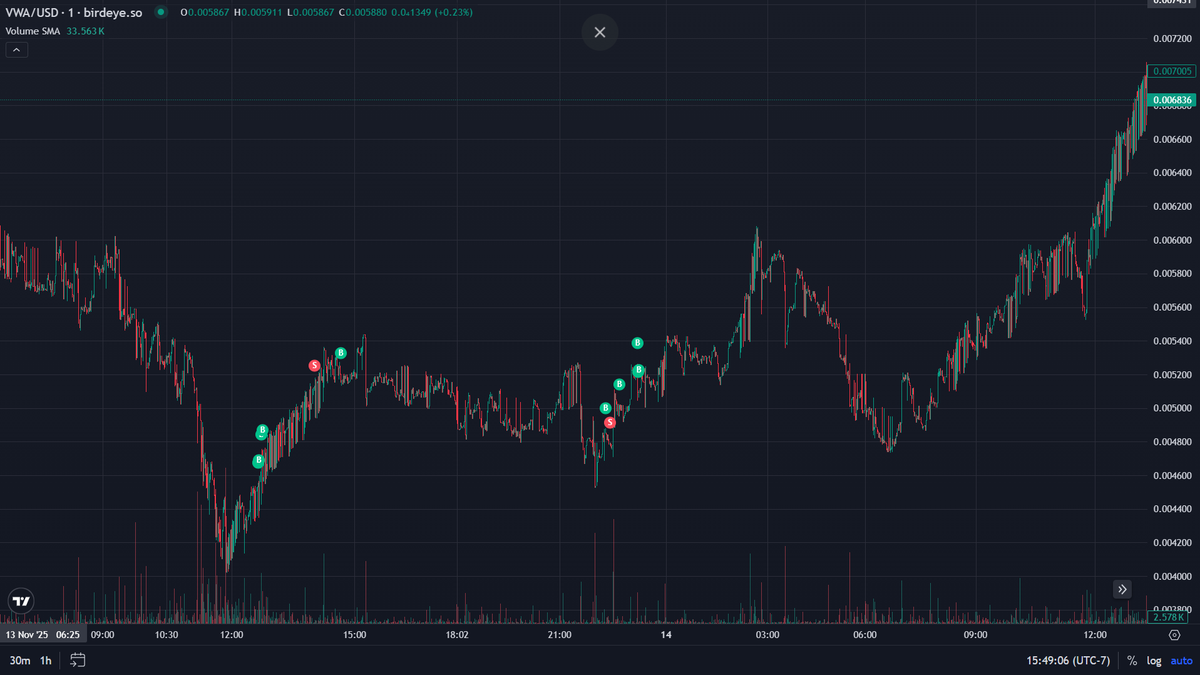1200x675 pixels.
Task: Click the 0.005000 price axis label
Action: pos(1171,408)
